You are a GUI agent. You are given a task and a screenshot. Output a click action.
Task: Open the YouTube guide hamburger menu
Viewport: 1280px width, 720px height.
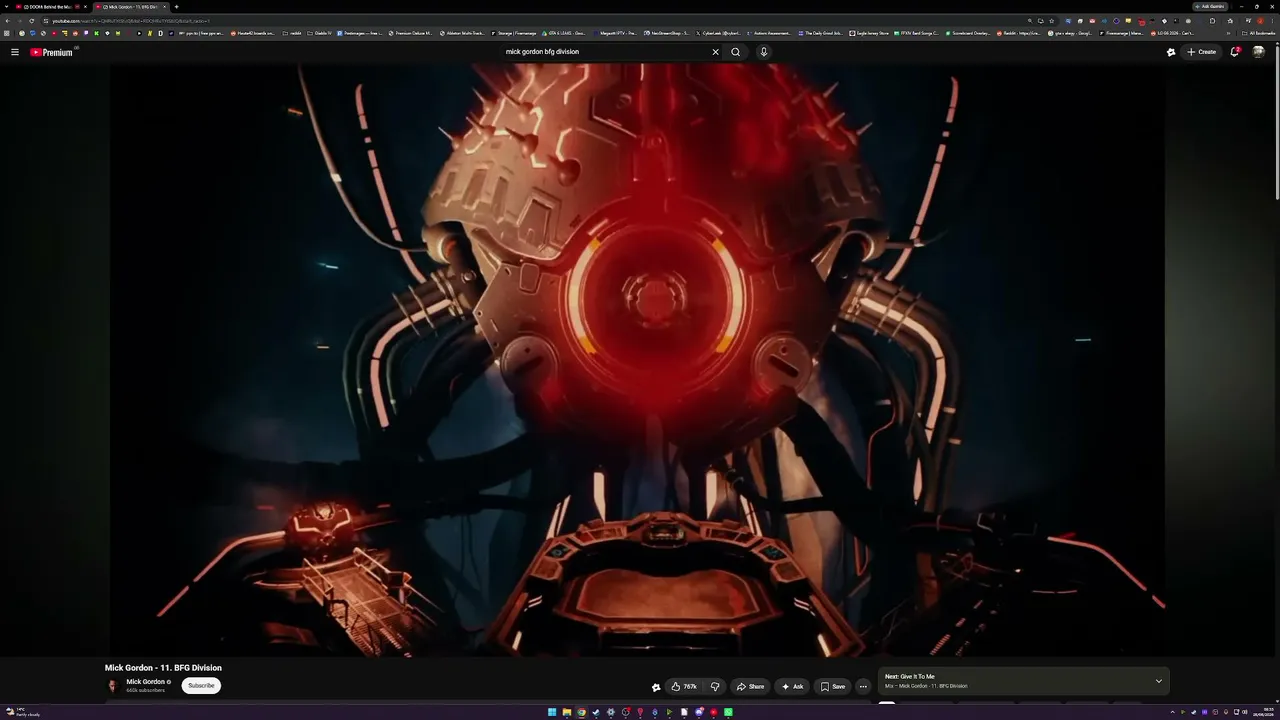pyautogui.click(x=15, y=52)
